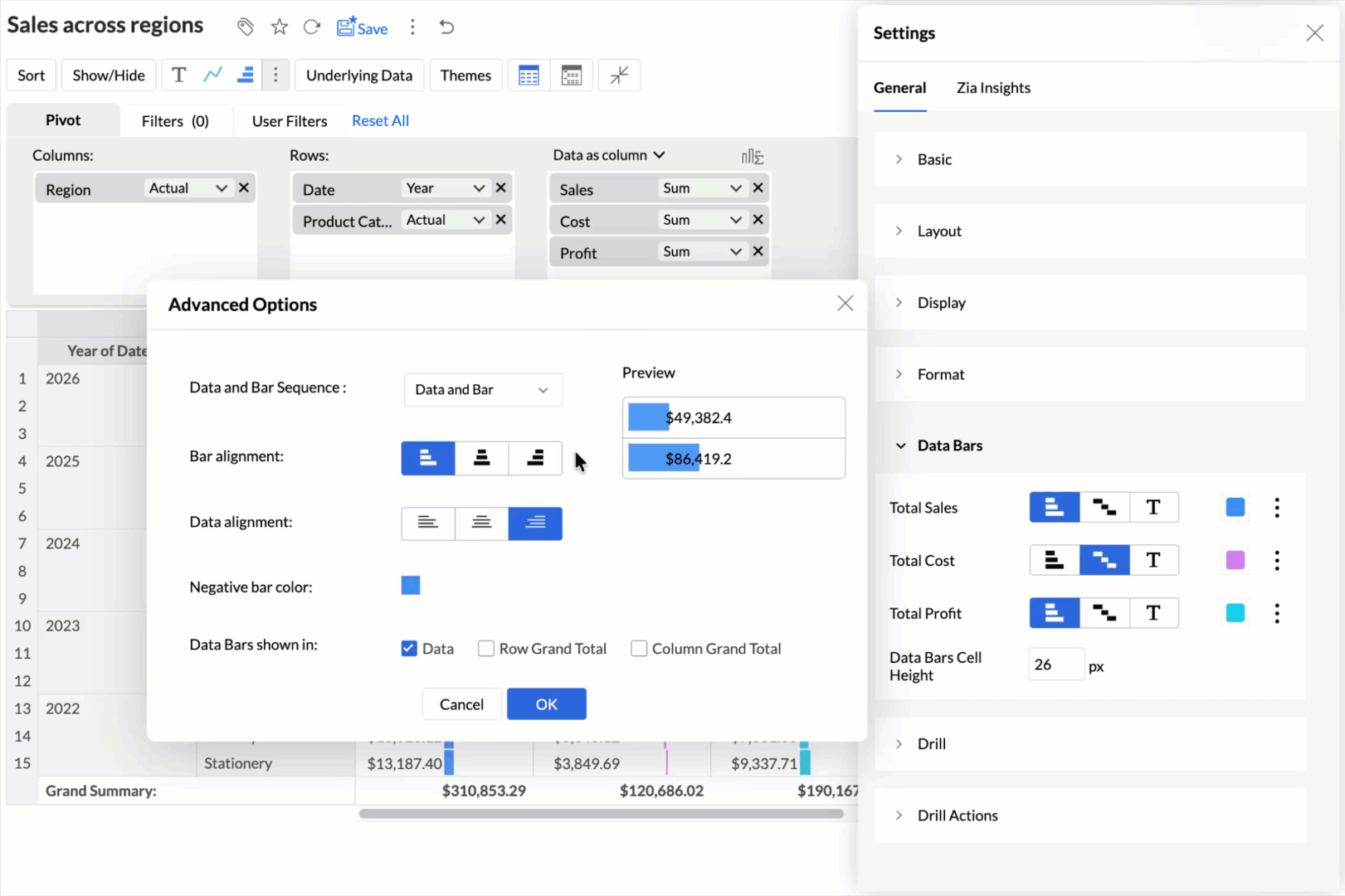The height and width of the screenshot is (896, 1345).
Task: Choose text-only display for Total Cost
Action: pyautogui.click(x=1153, y=561)
